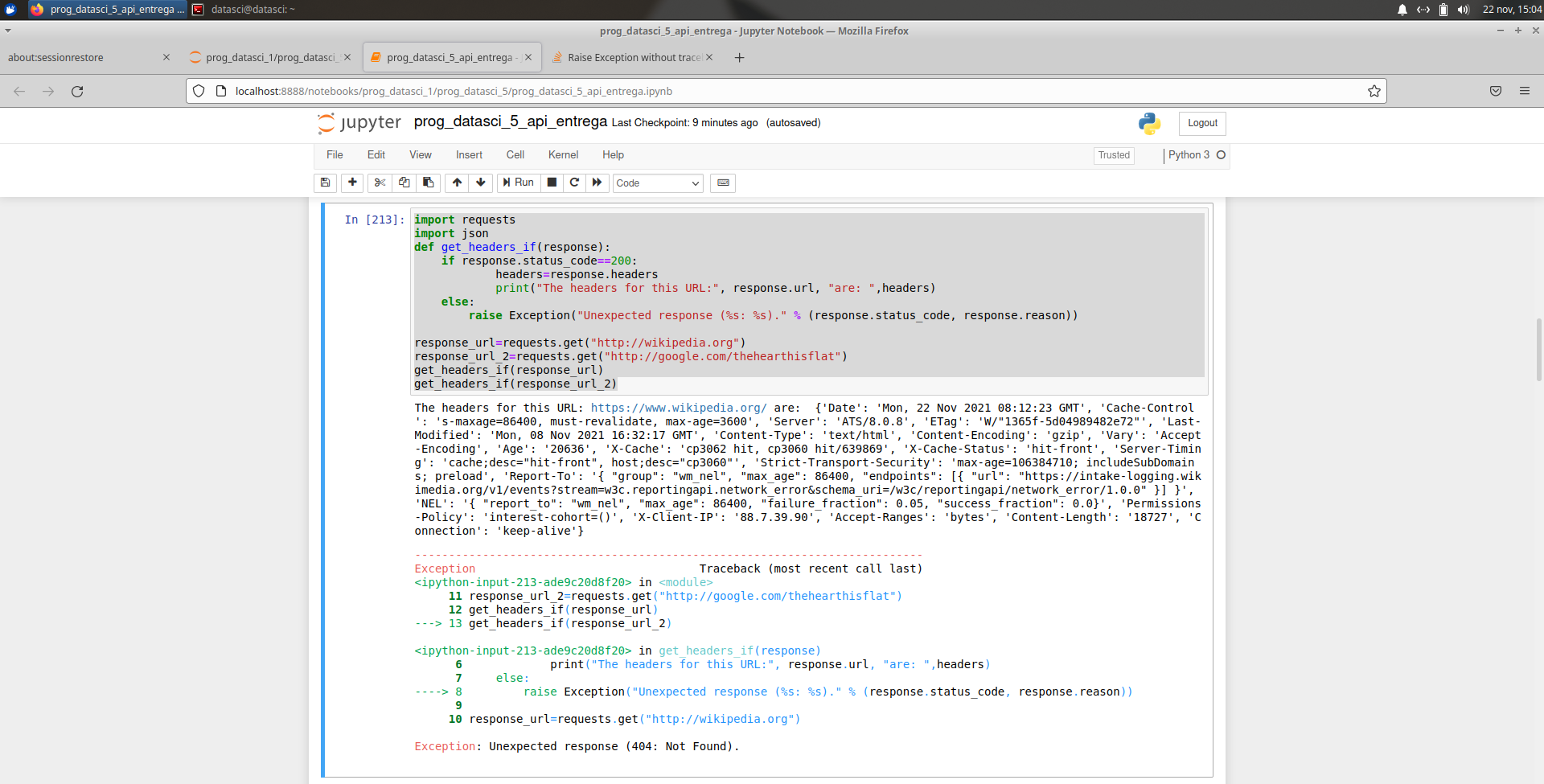Image resolution: width=1544 pixels, height=784 pixels.
Task: Move selected cell up
Action: tap(457, 183)
